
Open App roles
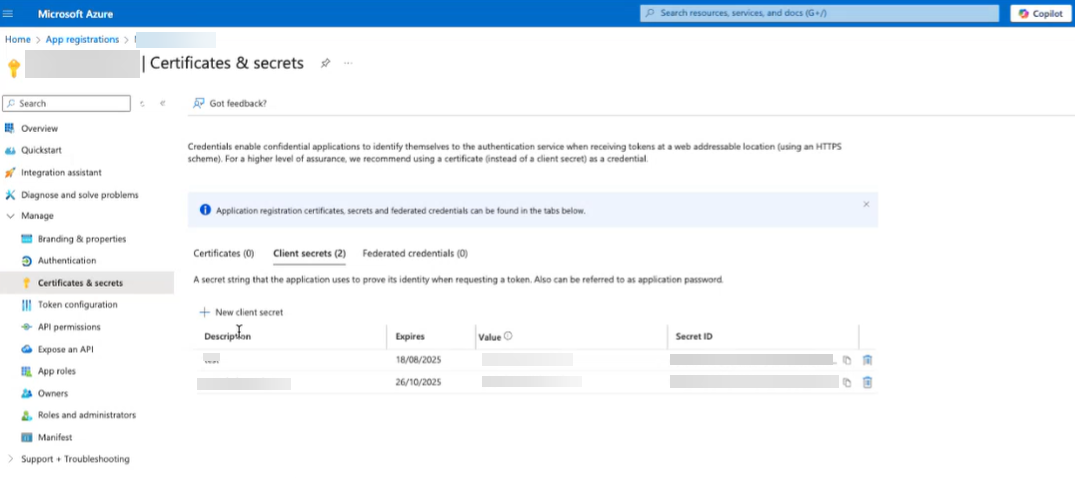[57, 371]
